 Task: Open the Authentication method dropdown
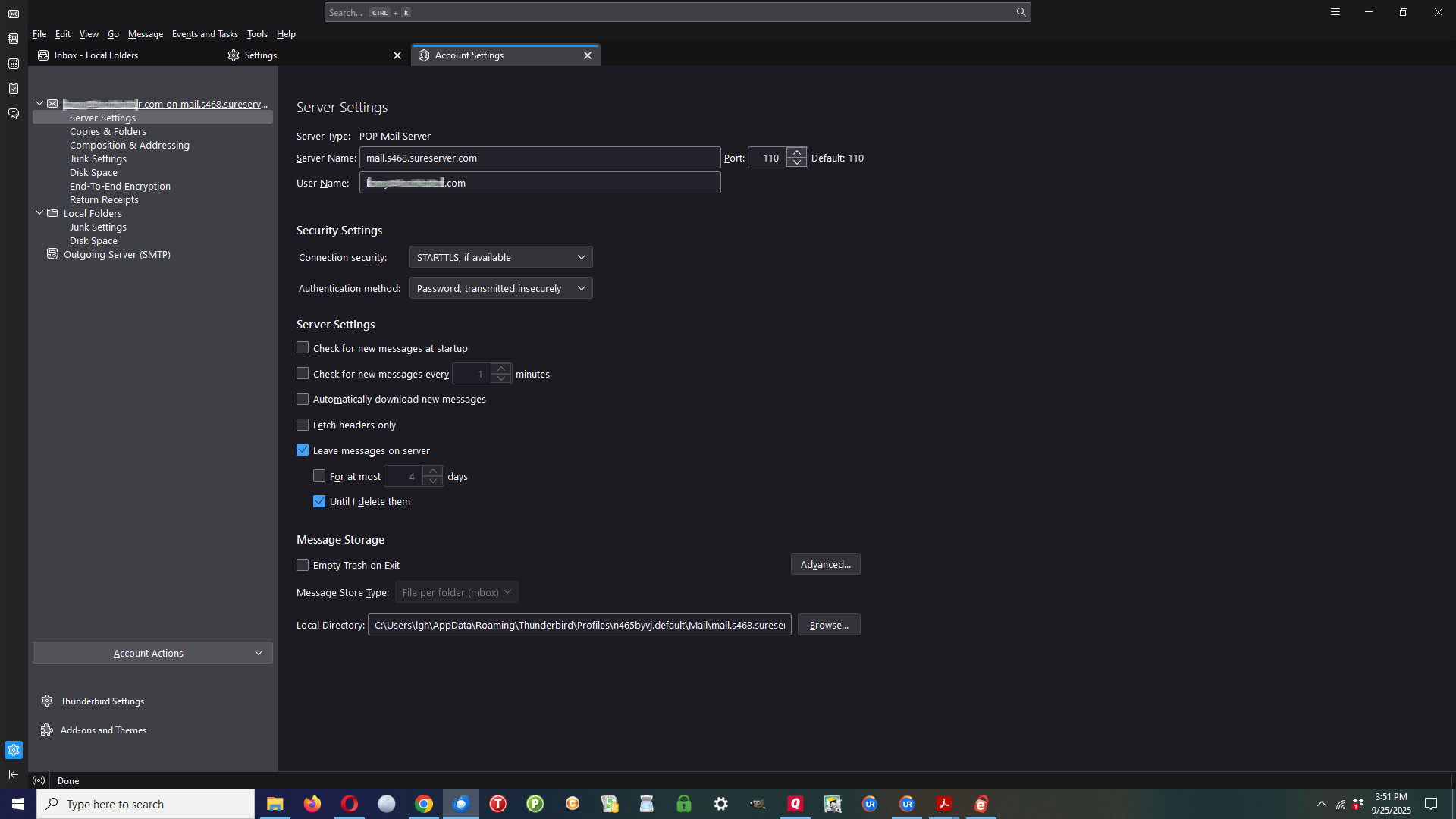coord(500,288)
